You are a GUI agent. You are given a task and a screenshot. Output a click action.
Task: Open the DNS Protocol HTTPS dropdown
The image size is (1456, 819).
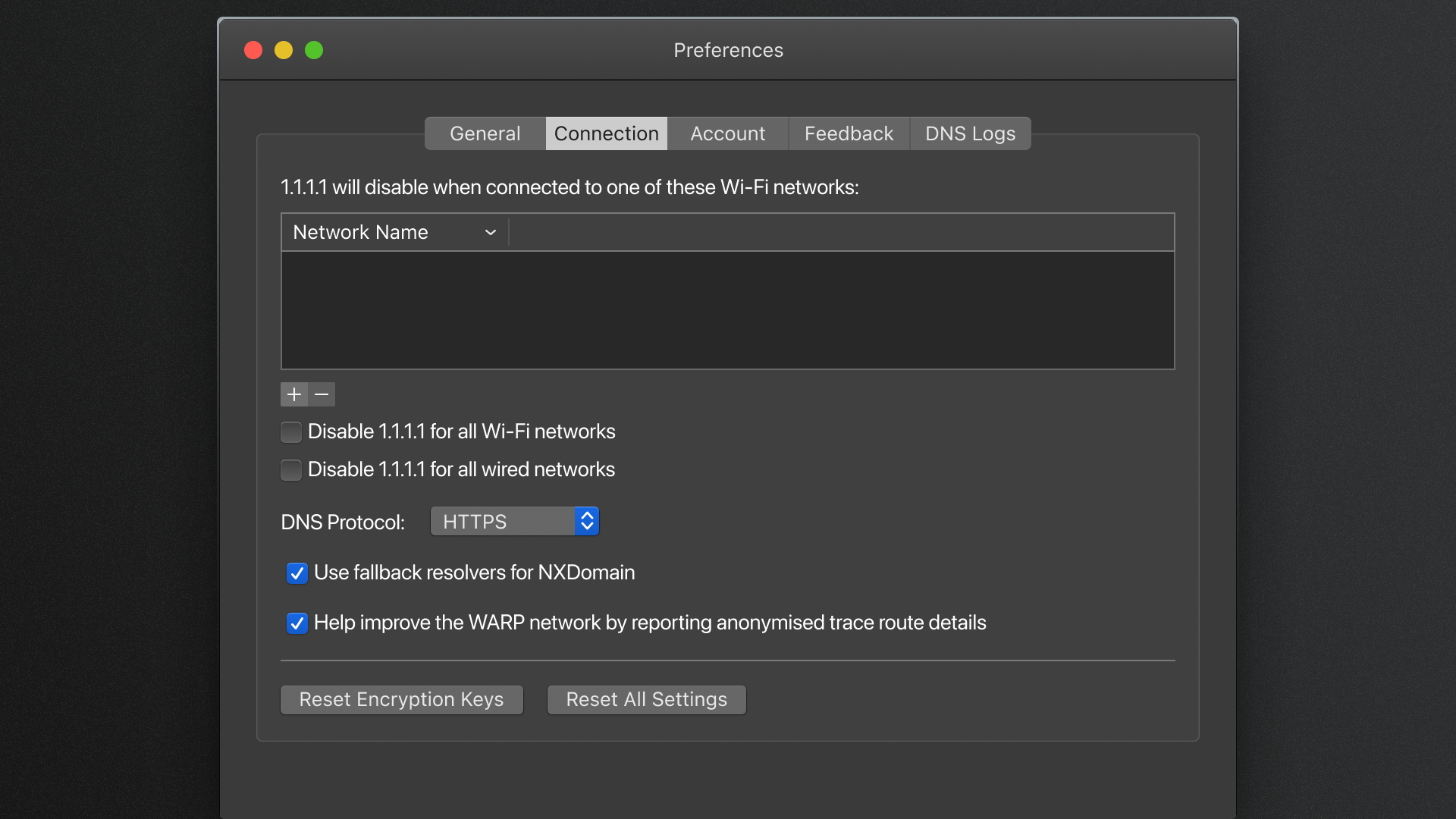502,522
